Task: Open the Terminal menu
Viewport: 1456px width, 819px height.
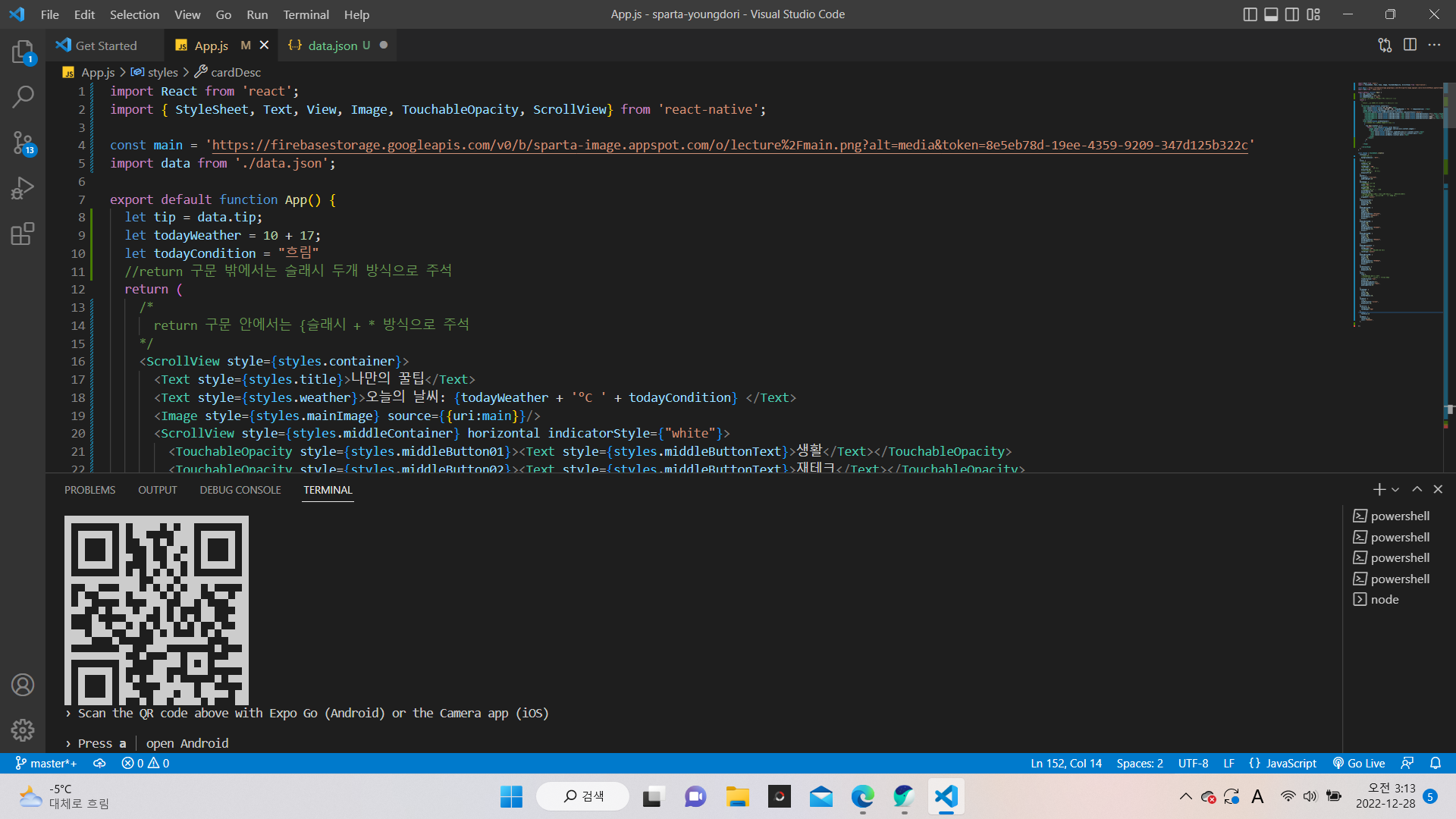Action: [x=306, y=14]
